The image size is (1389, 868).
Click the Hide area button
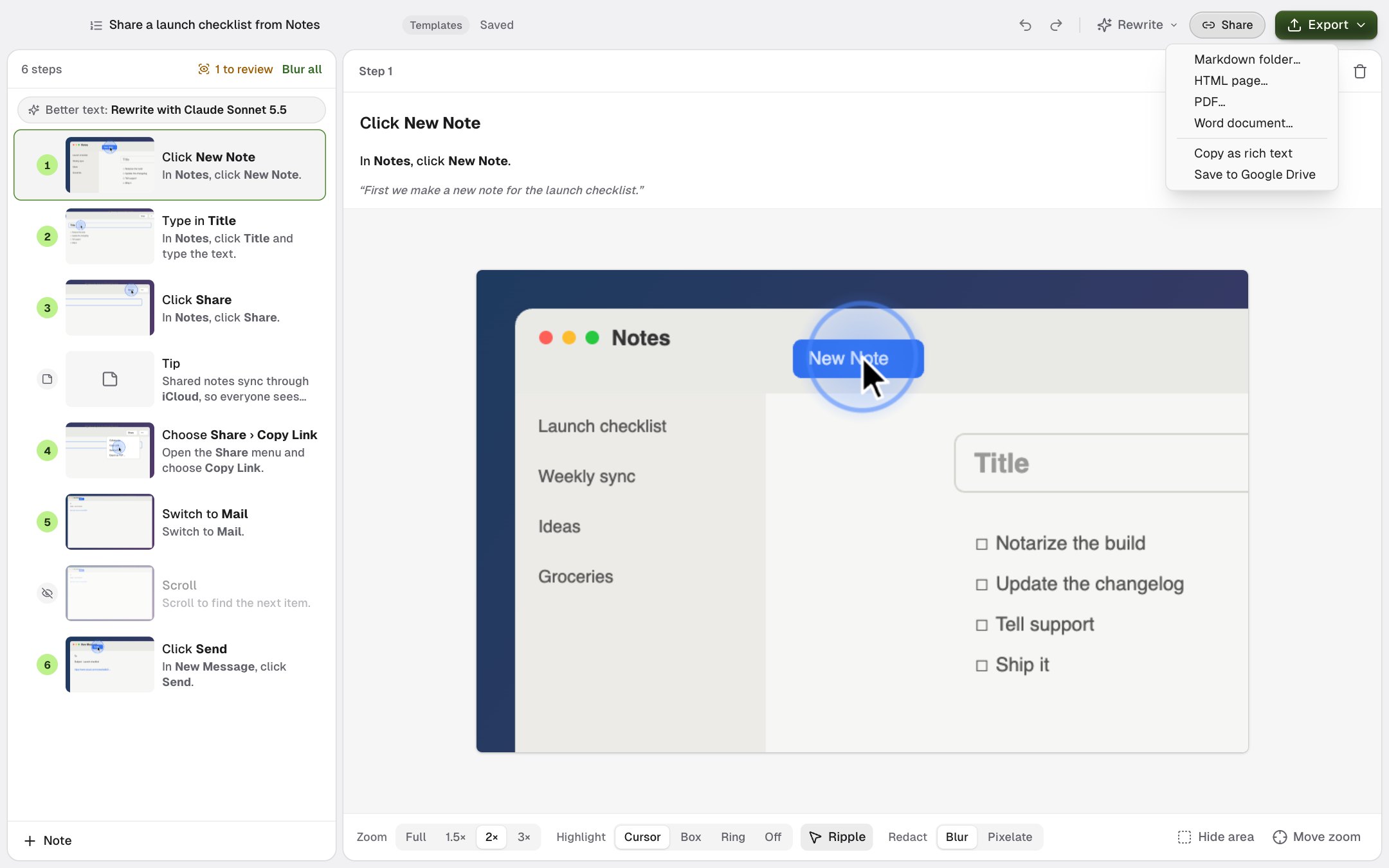[1215, 836]
